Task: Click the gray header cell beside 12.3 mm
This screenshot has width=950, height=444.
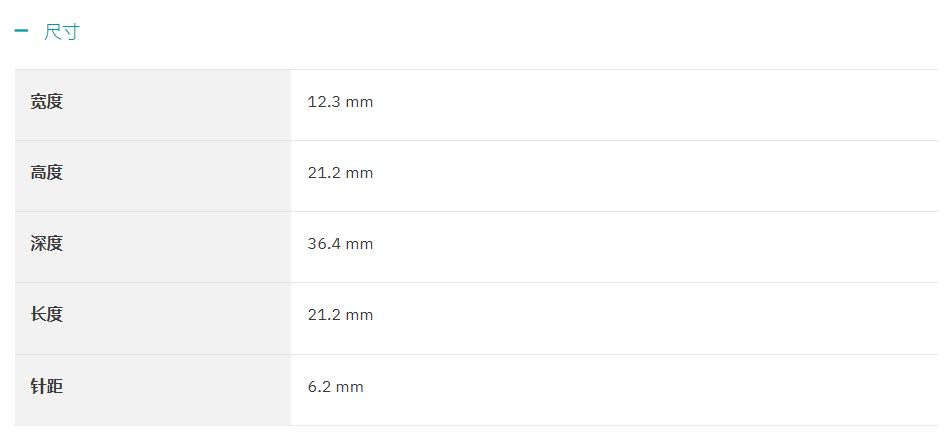Action: pyautogui.click(x=153, y=105)
